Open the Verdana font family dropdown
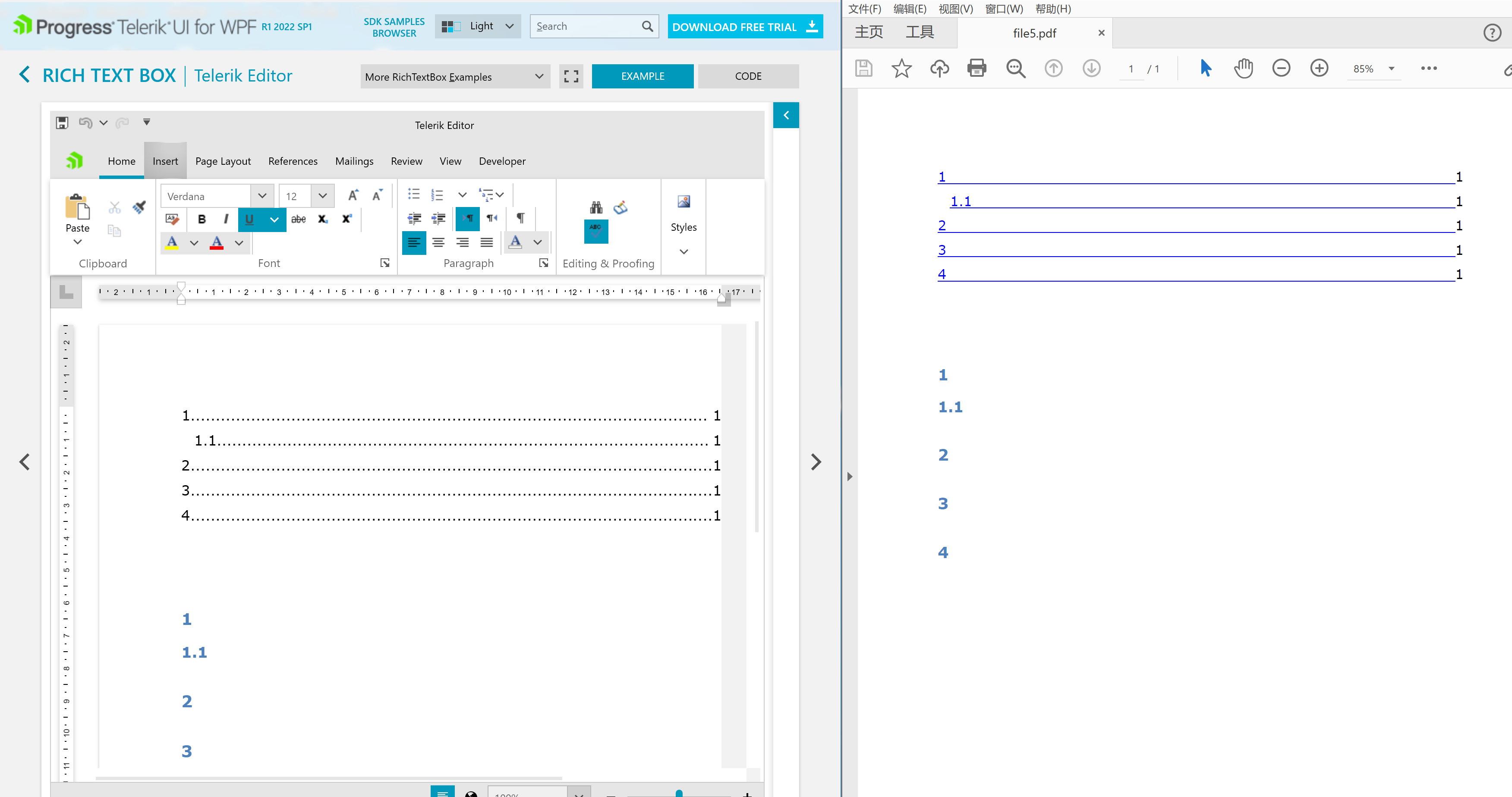The image size is (1512, 797). coord(262,196)
